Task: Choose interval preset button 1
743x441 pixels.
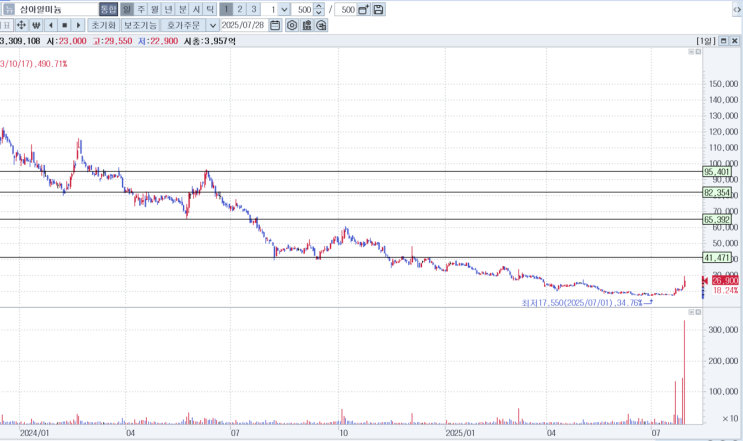Action: pyautogui.click(x=226, y=9)
